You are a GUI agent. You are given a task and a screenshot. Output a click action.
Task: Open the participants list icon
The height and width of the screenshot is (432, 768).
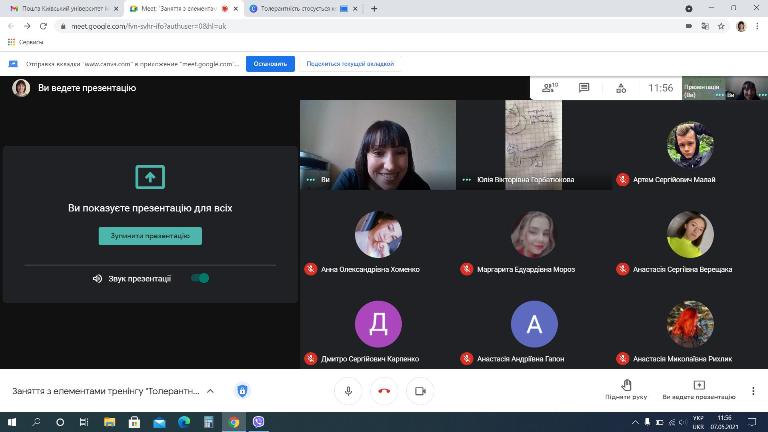(x=550, y=88)
